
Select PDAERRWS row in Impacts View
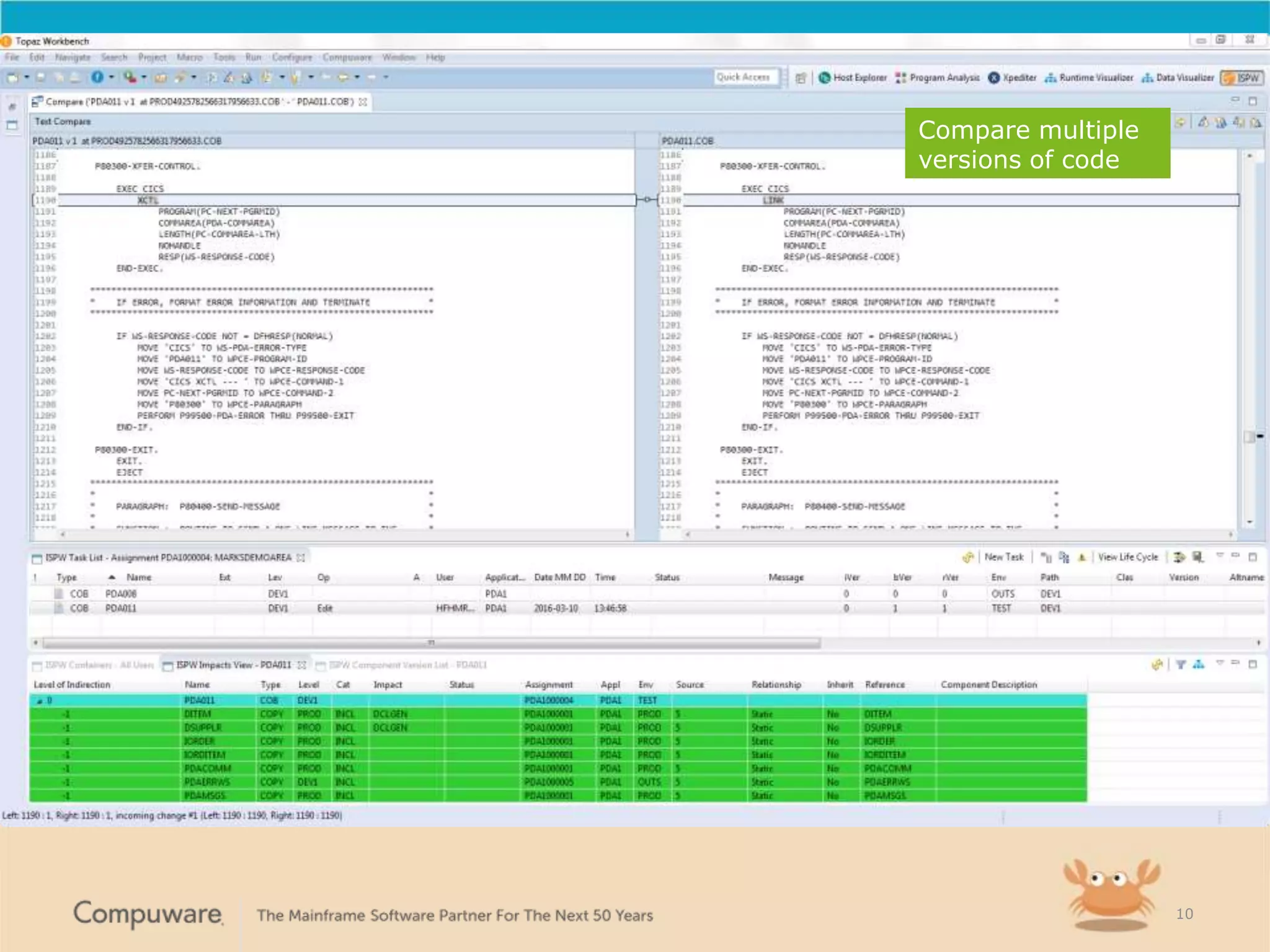[x=558, y=782]
